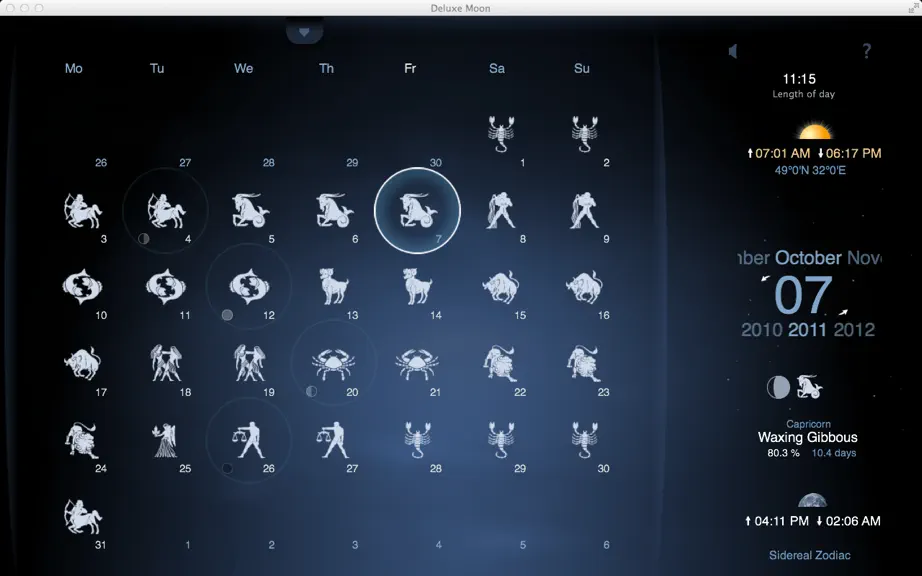Viewport: 922px width, 576px height.
Task: Open help via the question mark icon
Action: (x=866, y=51)
